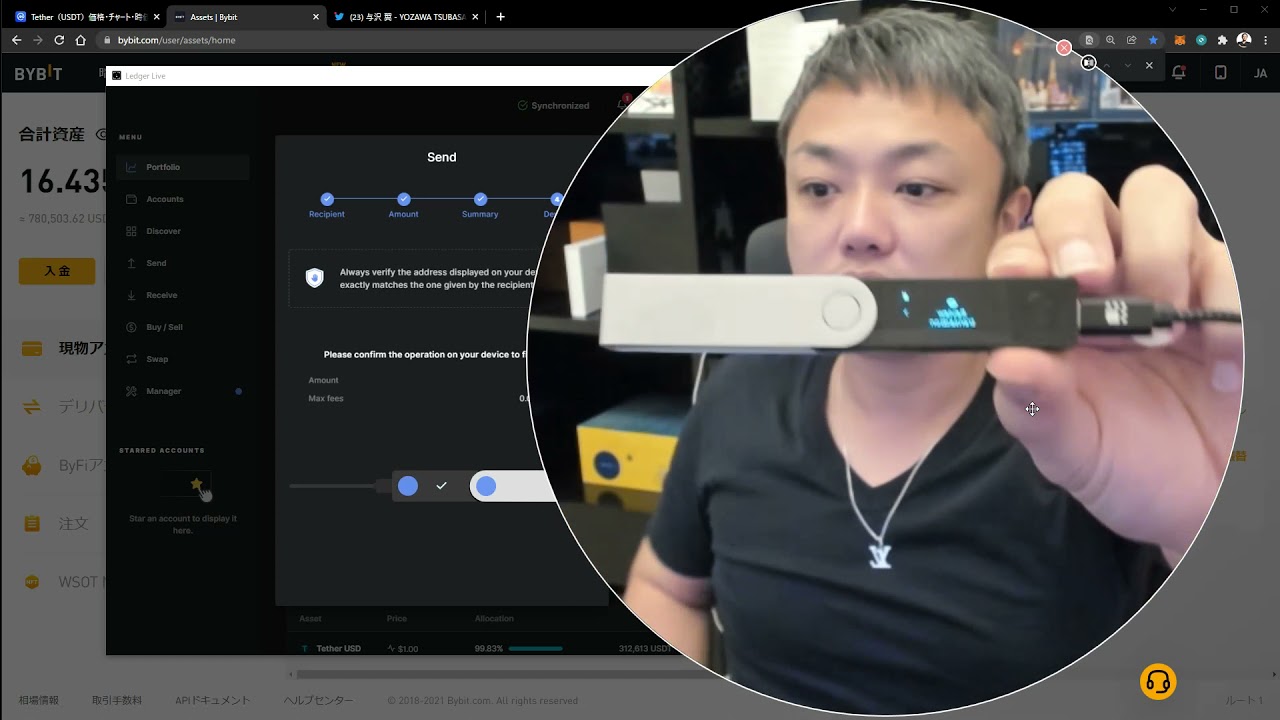Open the MetaMask fox extension

(1180, 40)
